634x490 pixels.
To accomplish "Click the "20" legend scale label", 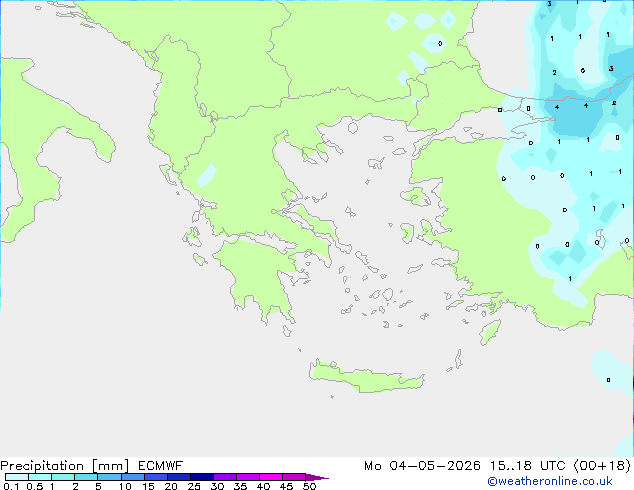I will [171, 486].
